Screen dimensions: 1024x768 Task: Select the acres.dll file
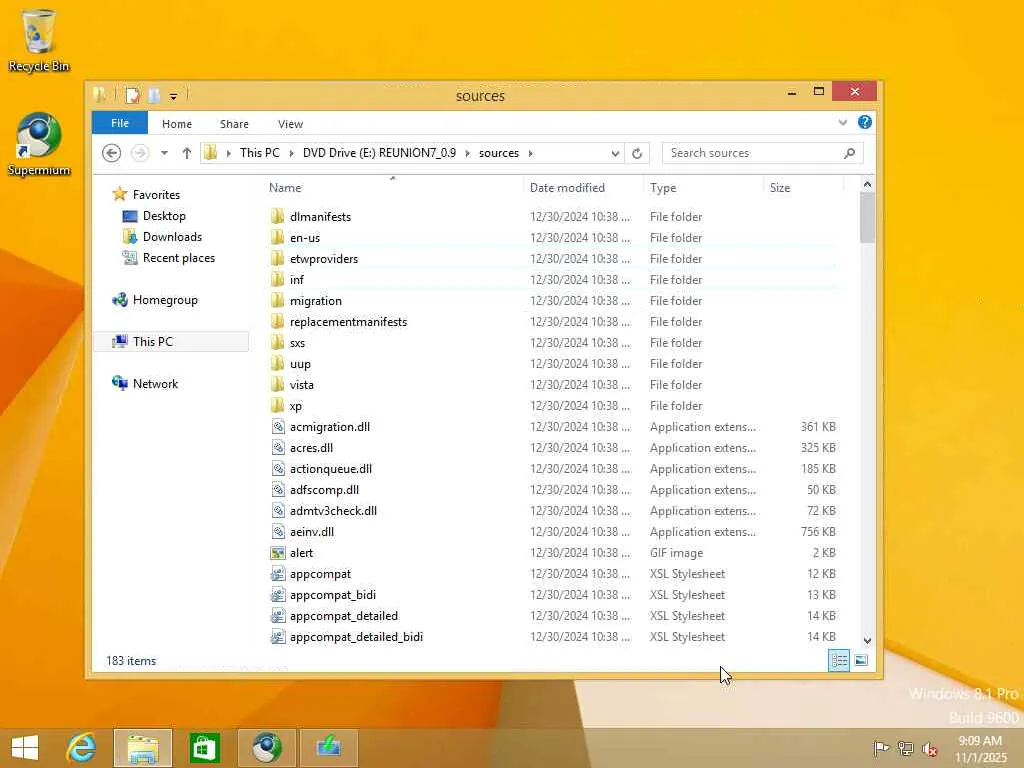[312, 447]
